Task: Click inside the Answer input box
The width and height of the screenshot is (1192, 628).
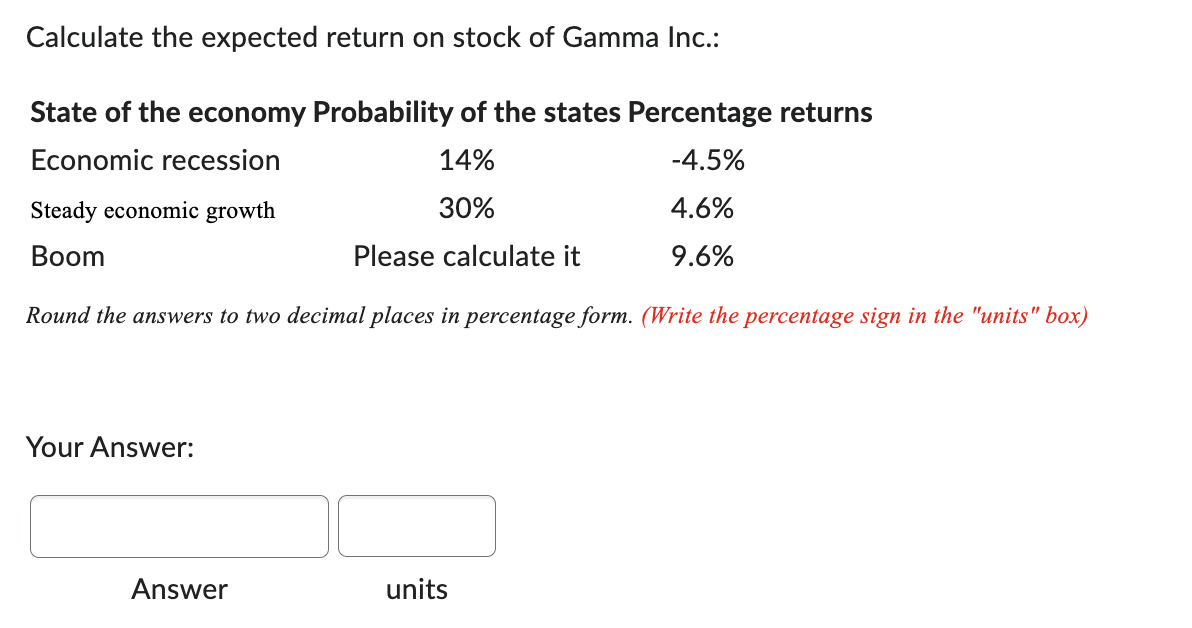Action: click(178, 525)
